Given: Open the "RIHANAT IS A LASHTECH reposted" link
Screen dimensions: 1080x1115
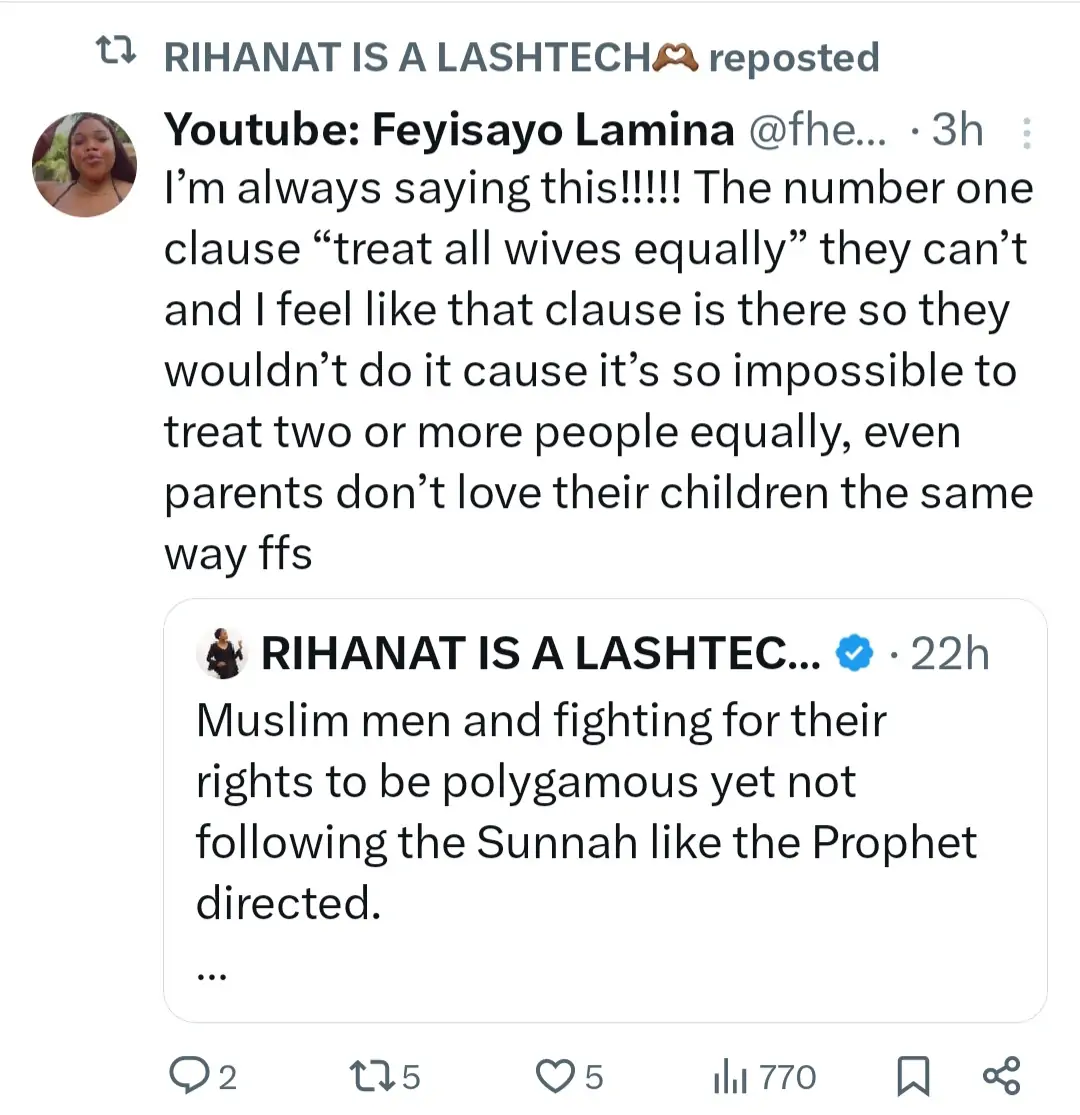Looking at the screenshot, I should pyautogui.click(x=520, y=57).
